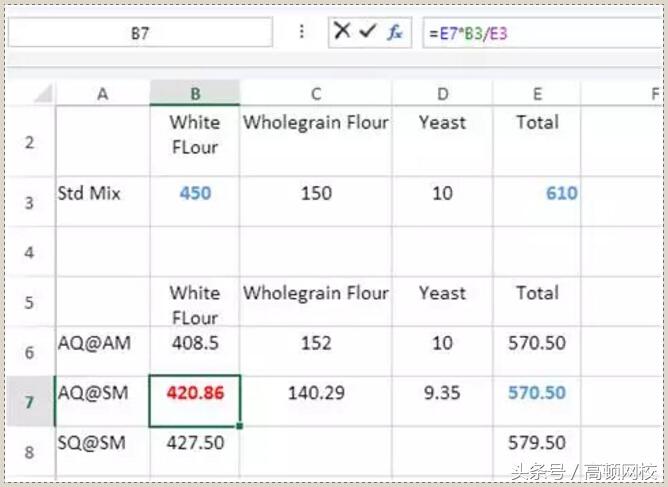Click the cell with value 9.35

442,401
